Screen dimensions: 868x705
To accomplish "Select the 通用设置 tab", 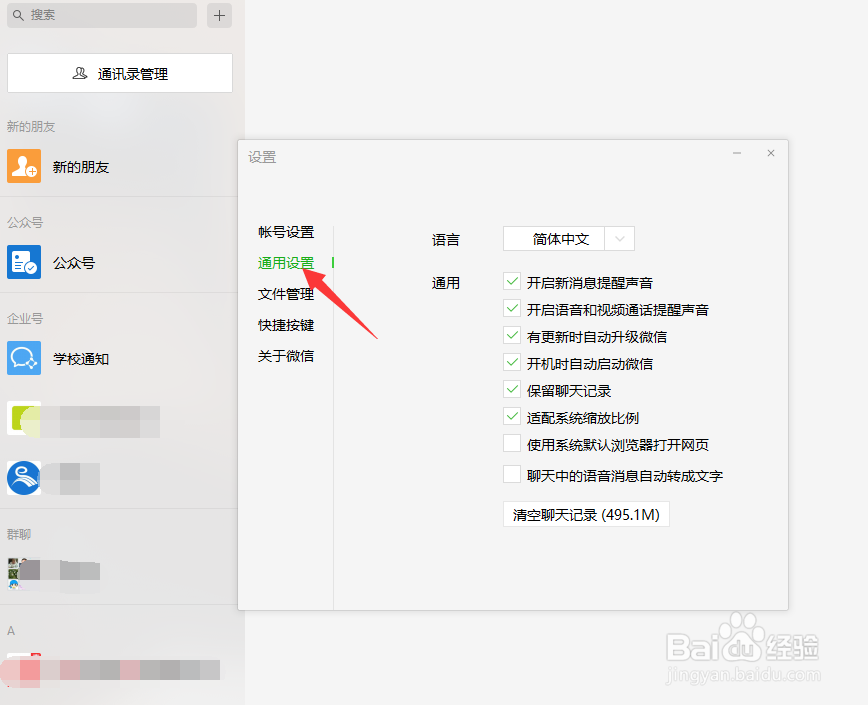I will tap(286, 263).
